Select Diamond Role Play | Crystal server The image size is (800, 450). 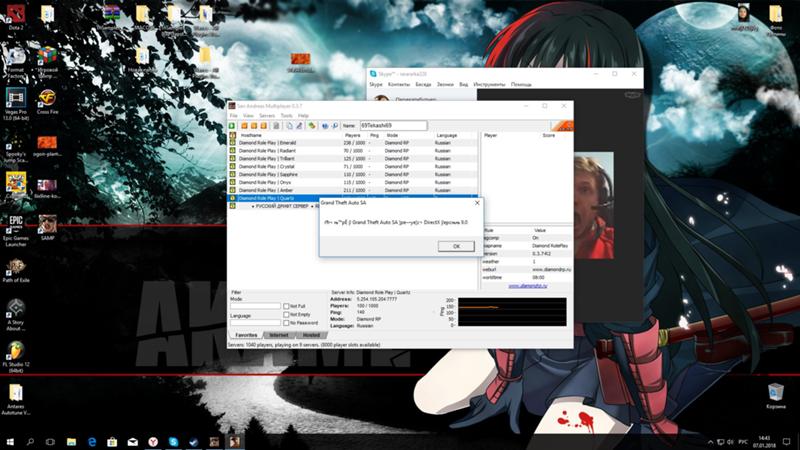[353, 166]
